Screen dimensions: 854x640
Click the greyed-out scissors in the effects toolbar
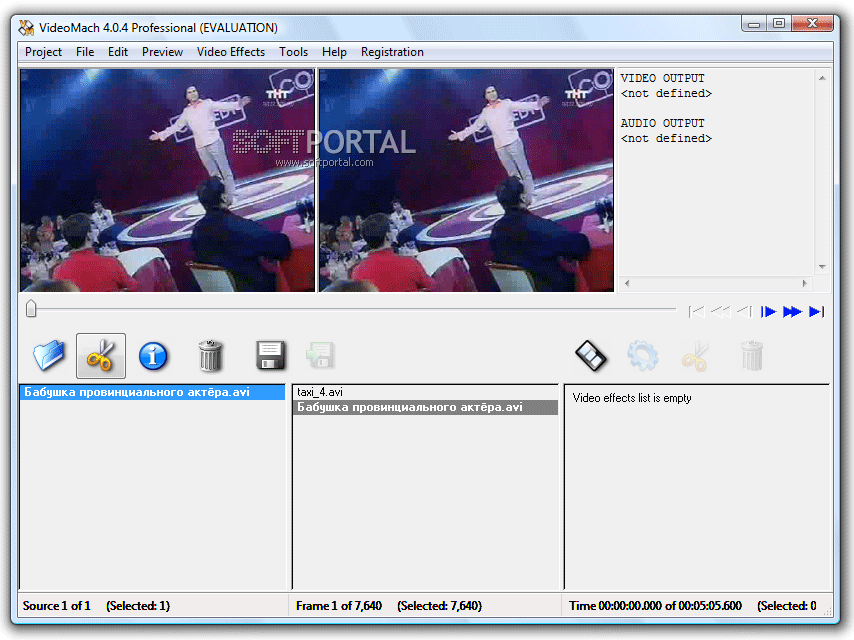[696, 356]
